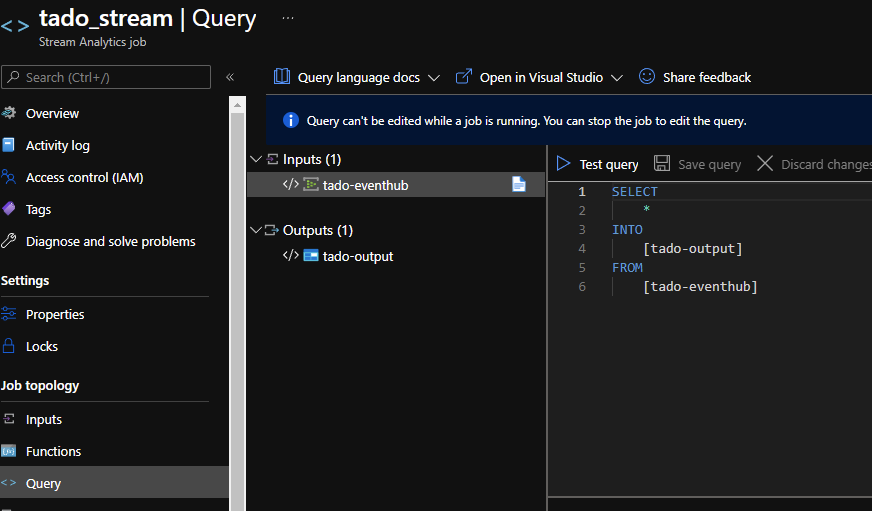This screenshot has height=511, width=872.
Task: Click the sidebar Inputs icon
Action: [8, 419]
